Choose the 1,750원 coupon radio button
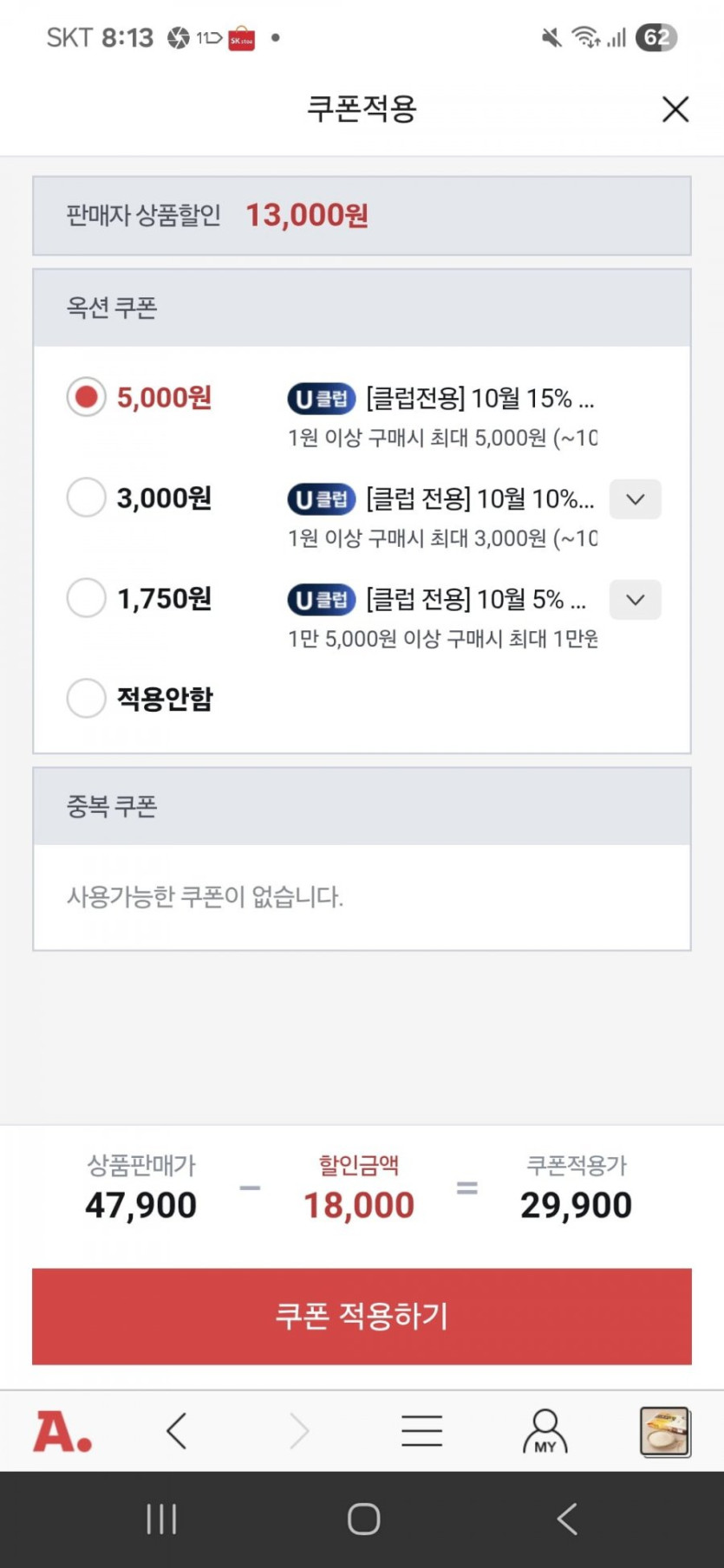 point(87,598)
